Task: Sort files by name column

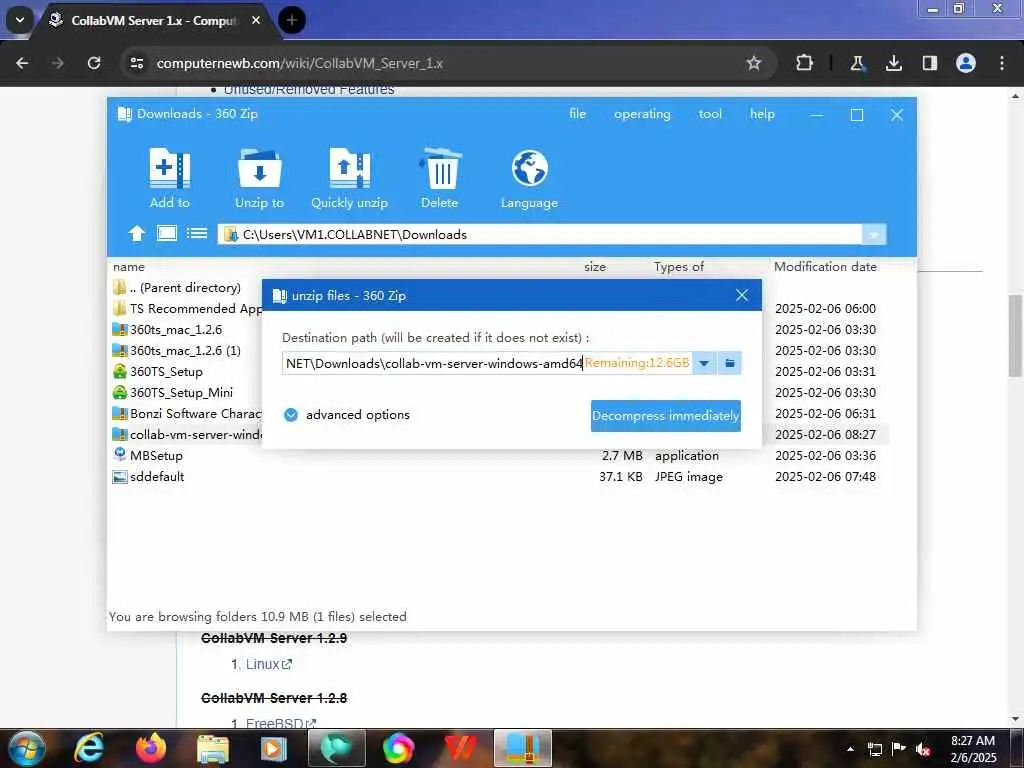Action: pos(129,266)
